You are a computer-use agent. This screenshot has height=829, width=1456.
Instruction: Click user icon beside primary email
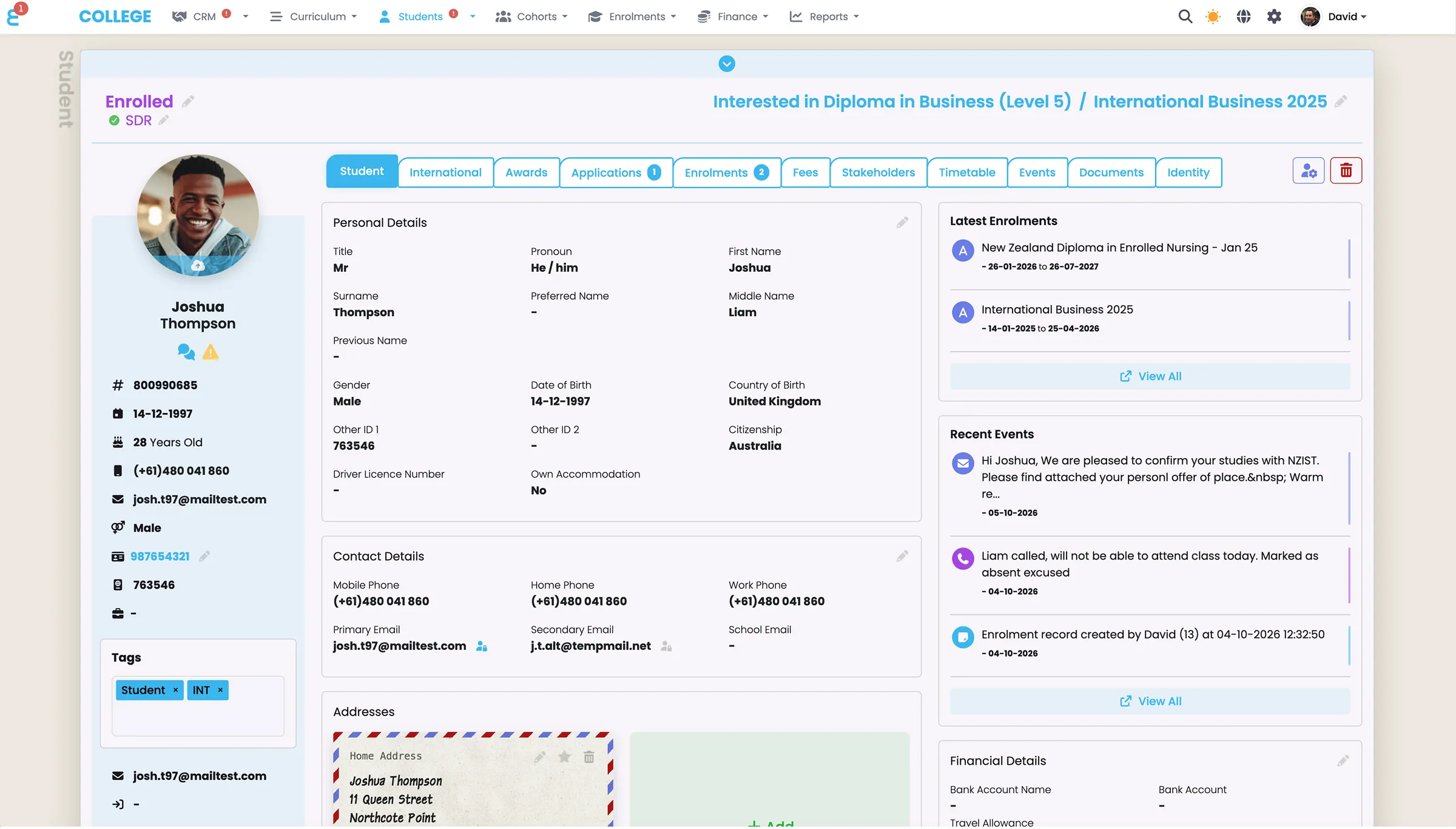[x=482, y=646]
